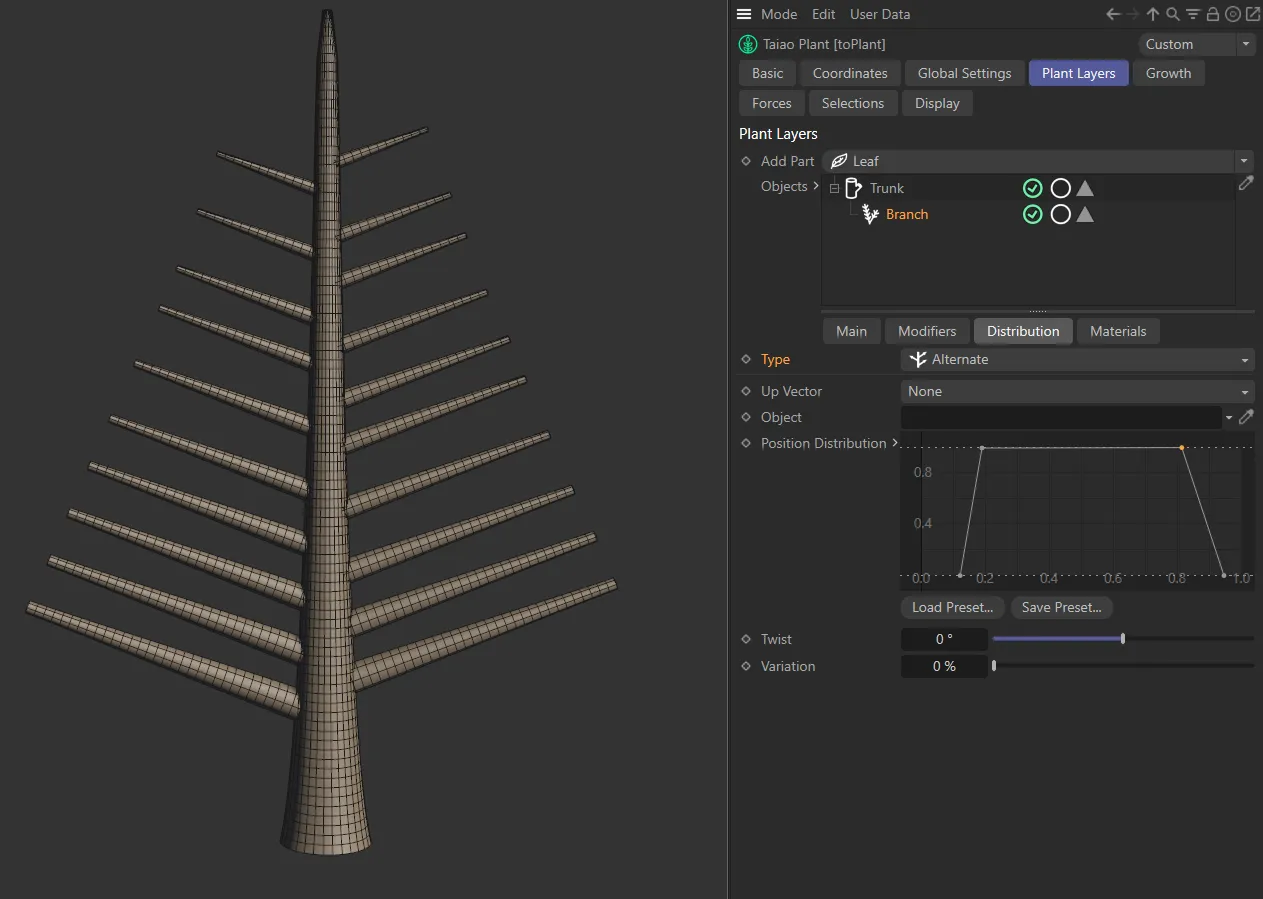Click the Trunk part icon in the layer list

click(854, 188)
